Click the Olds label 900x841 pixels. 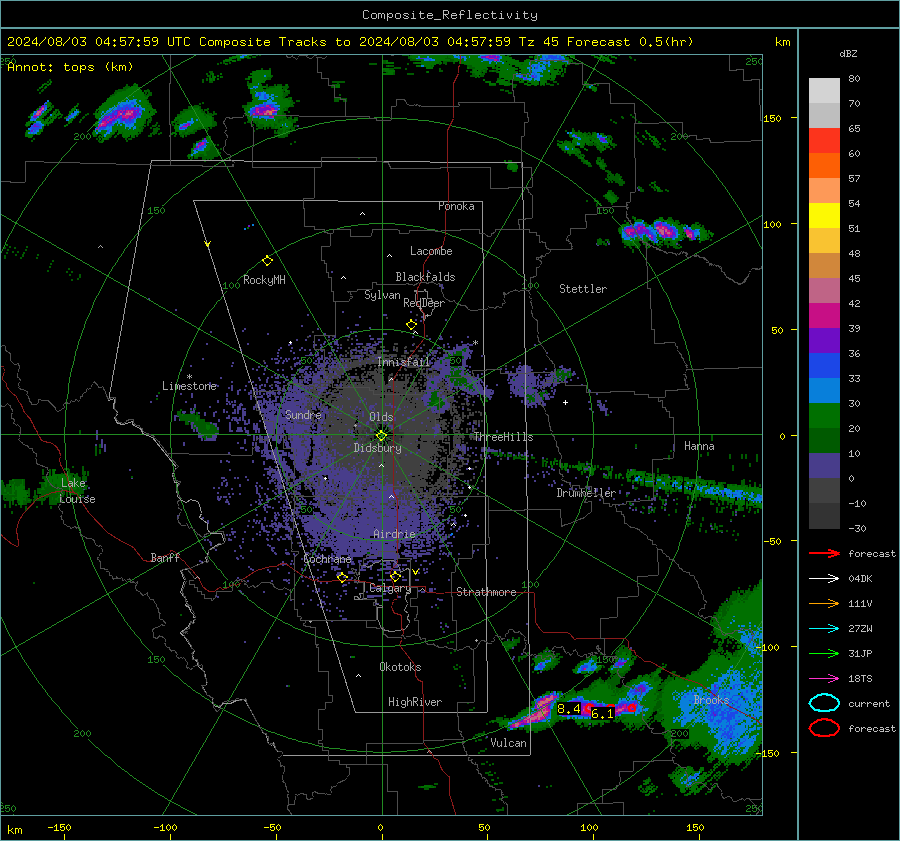(x=381, y=417)
